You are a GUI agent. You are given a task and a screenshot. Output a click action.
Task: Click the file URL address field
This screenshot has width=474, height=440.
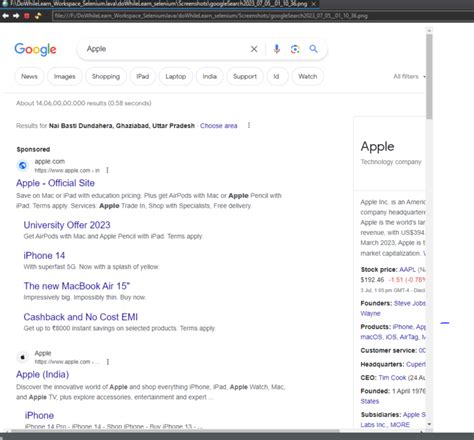click(x=262, y=16)
